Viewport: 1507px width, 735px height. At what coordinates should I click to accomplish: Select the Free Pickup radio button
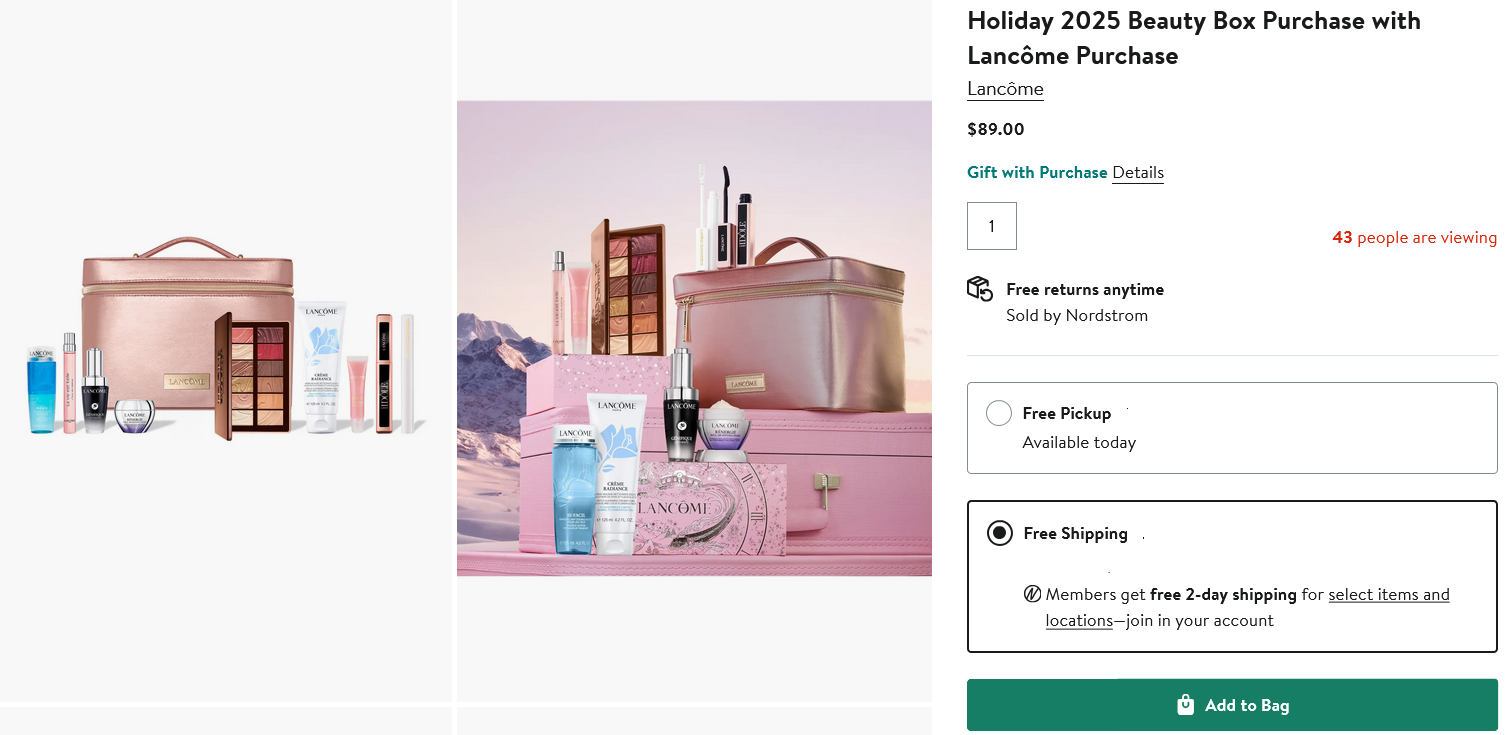(x=999, y=413)
